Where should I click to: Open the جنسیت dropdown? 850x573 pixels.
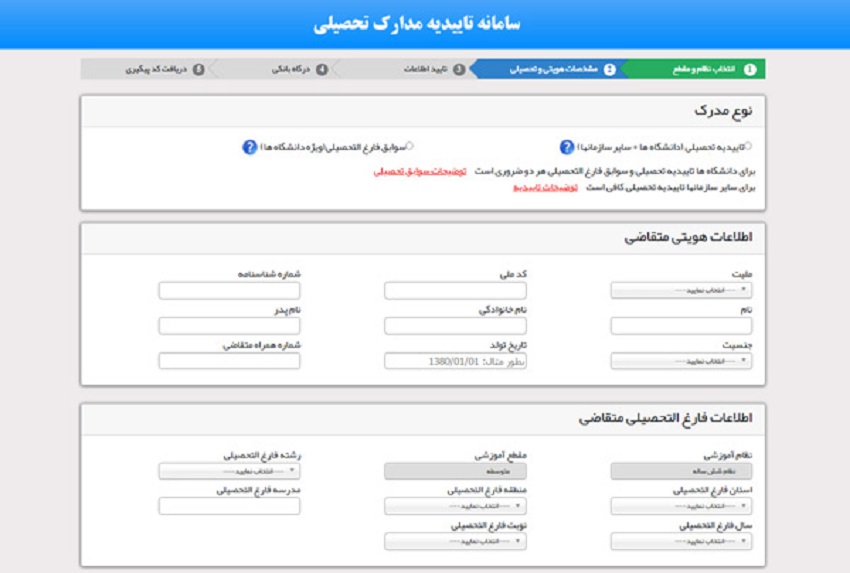coord(681,361)
